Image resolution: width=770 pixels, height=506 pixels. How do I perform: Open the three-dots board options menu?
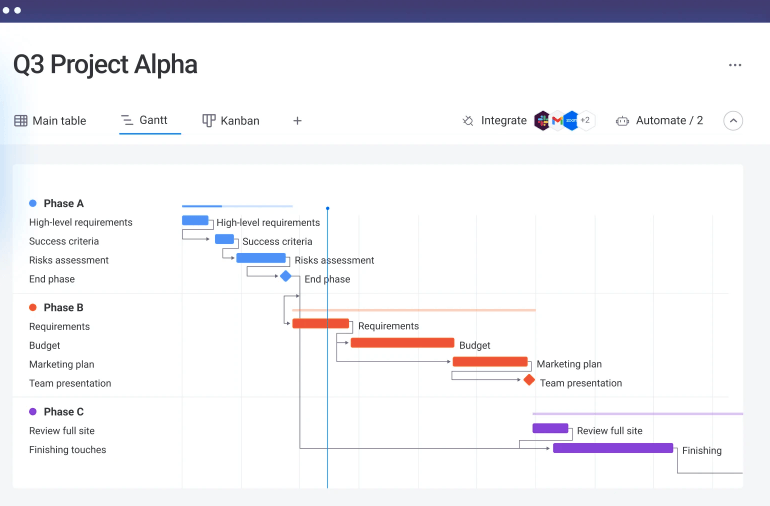735,65
